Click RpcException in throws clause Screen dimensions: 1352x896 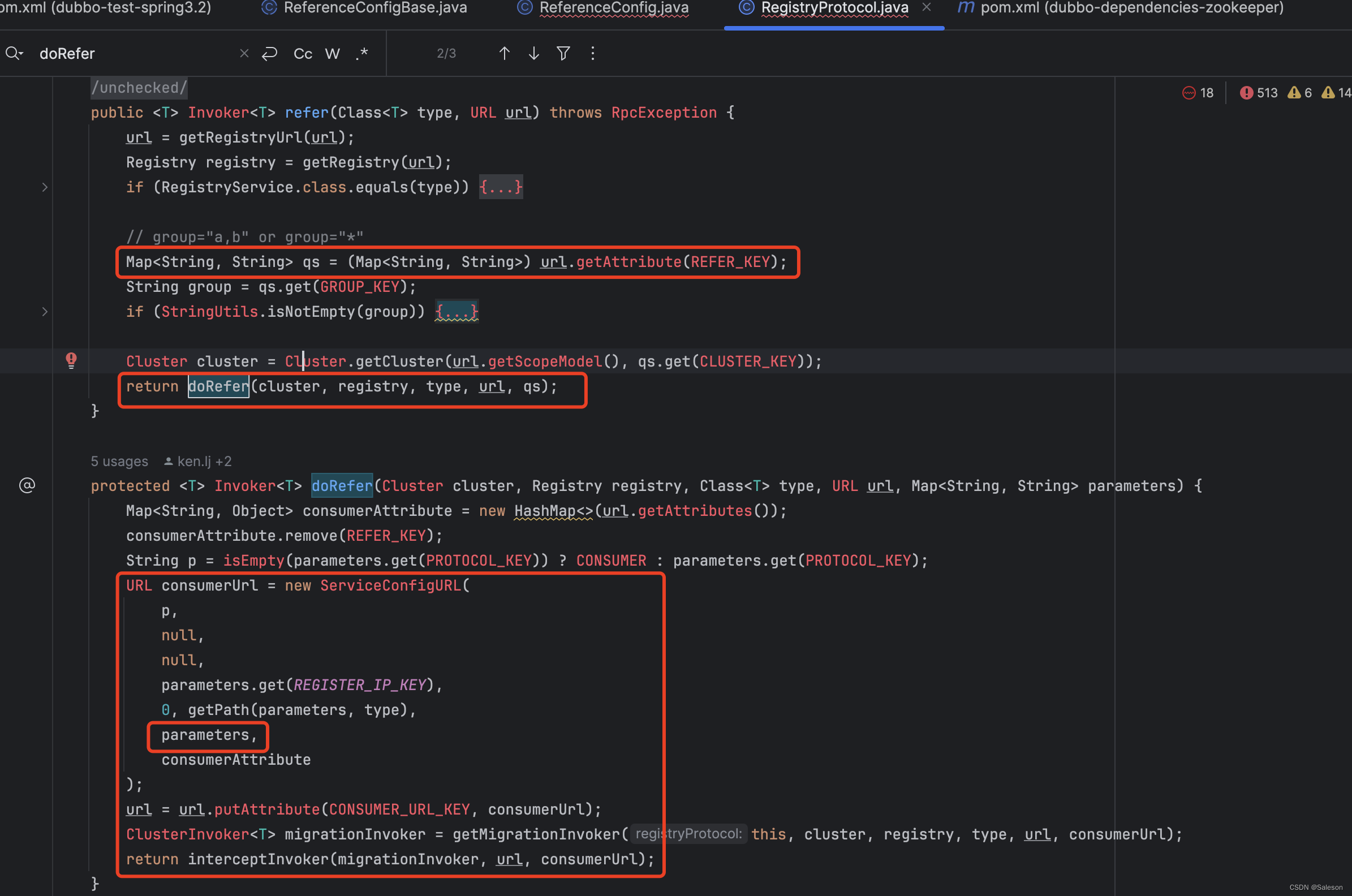[664, 113]
